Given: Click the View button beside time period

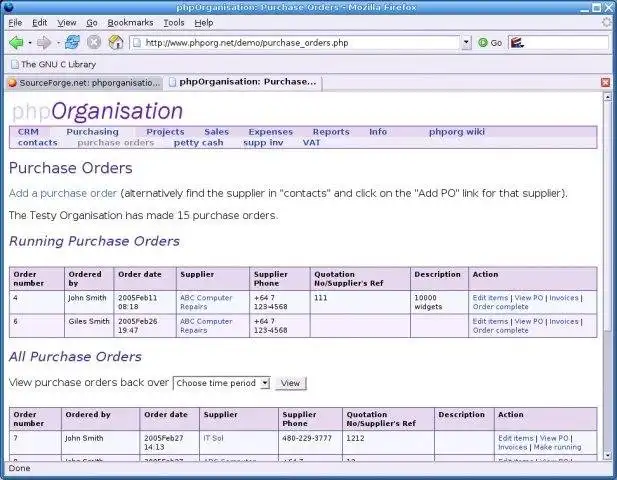Looking at the screenshot, I should 290,383.
